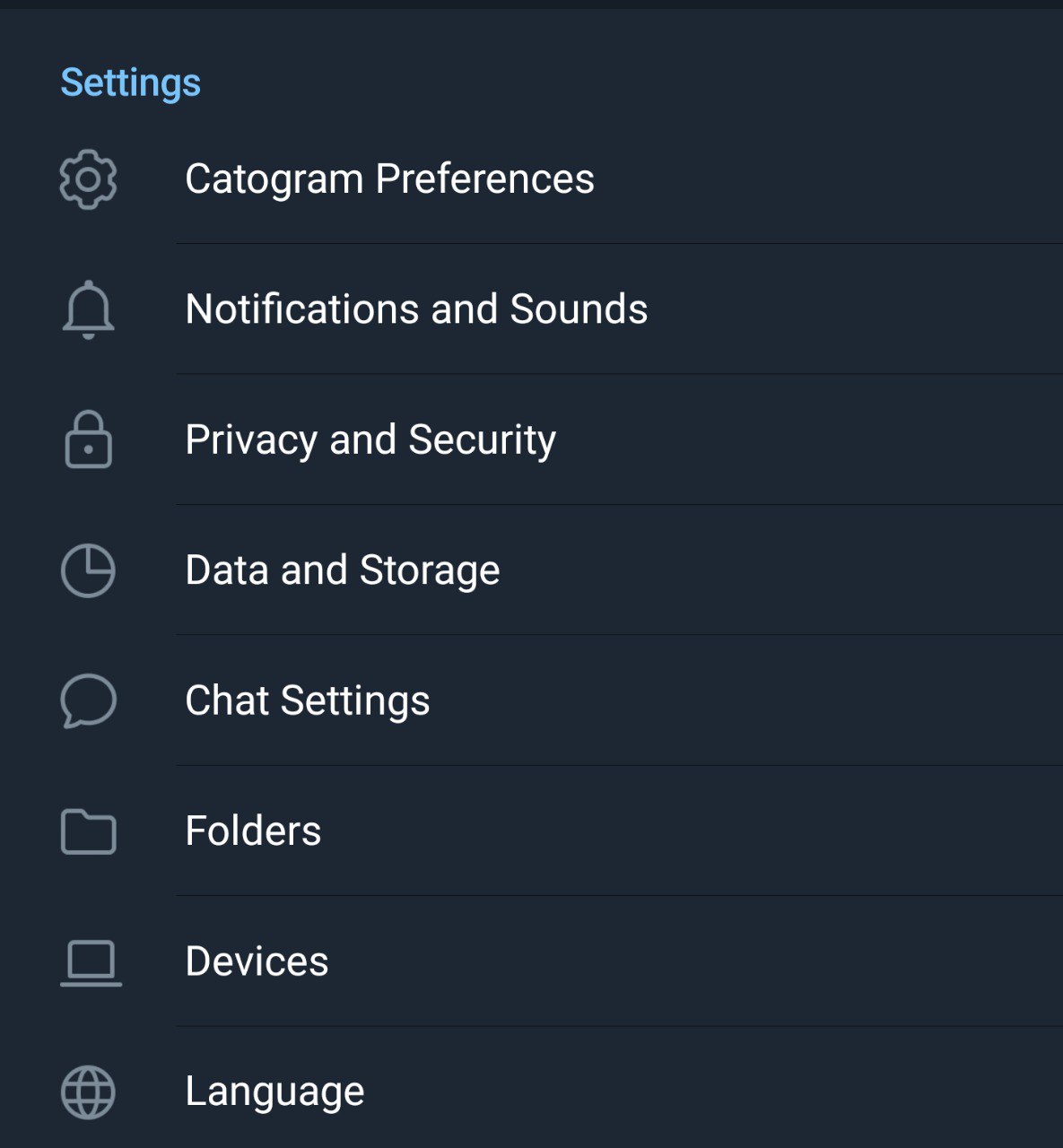Open the Data and Storage entry
Image resolution: width=1063 pixels, height=1148 pixels.
(x=531, y=570)
